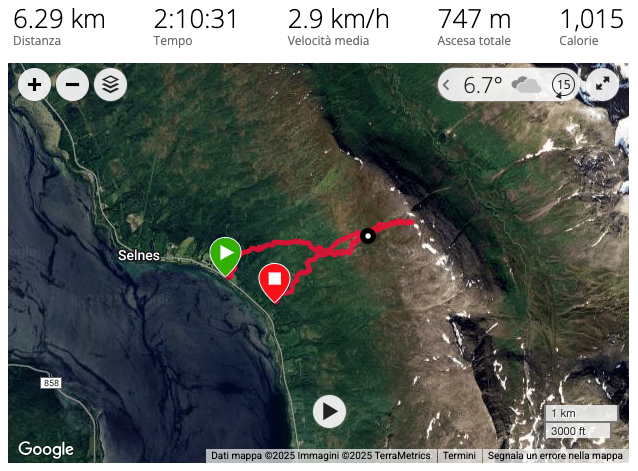Click the 6.29 km Distanza stat
This screenshot has height=471, width=638.
tap(59, 27)
